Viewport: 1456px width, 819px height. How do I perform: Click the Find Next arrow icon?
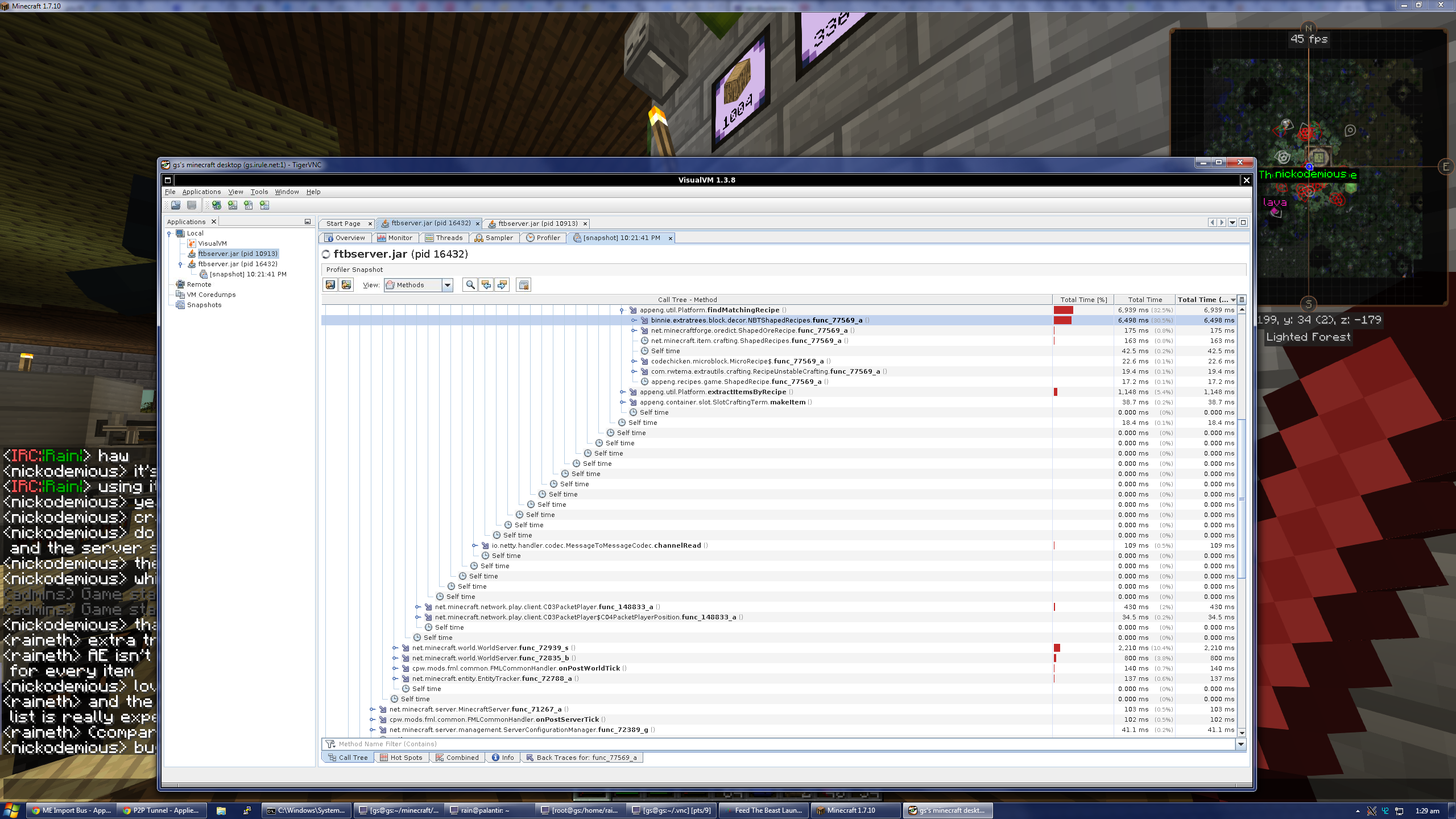(502, 285)
